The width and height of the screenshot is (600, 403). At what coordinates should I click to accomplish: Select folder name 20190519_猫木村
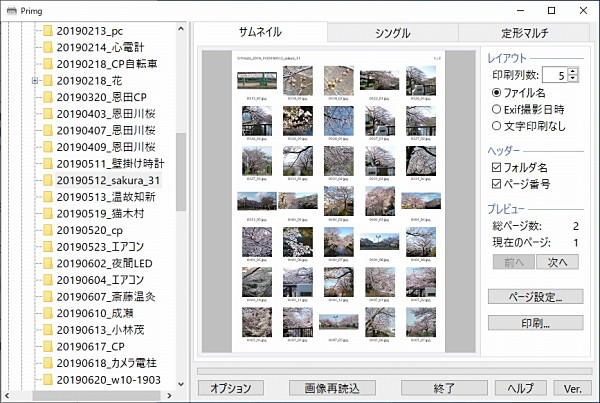coord(100,214)
